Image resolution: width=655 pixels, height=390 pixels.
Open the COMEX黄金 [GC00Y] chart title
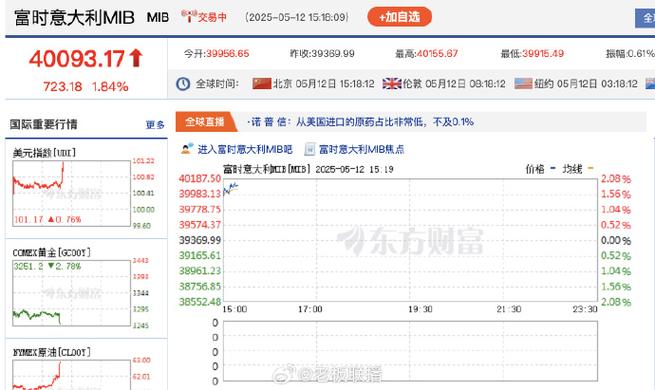click(x=51, y=253)
